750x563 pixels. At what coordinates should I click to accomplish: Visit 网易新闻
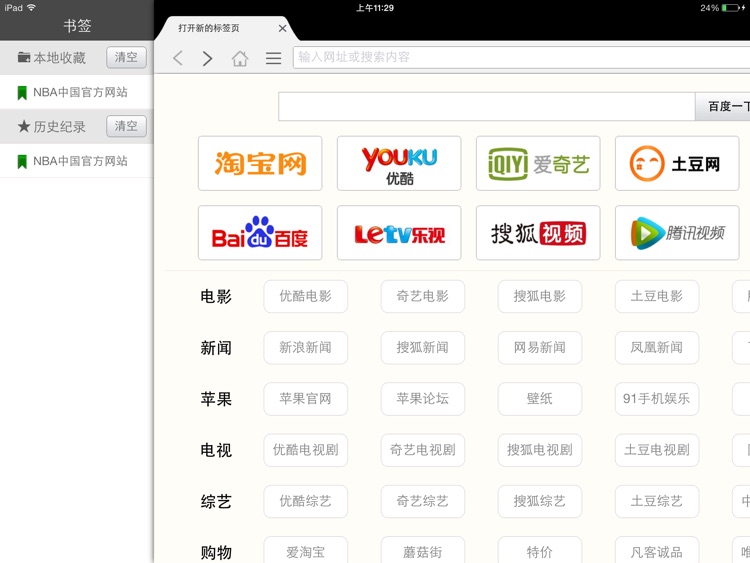coord(540,348)
